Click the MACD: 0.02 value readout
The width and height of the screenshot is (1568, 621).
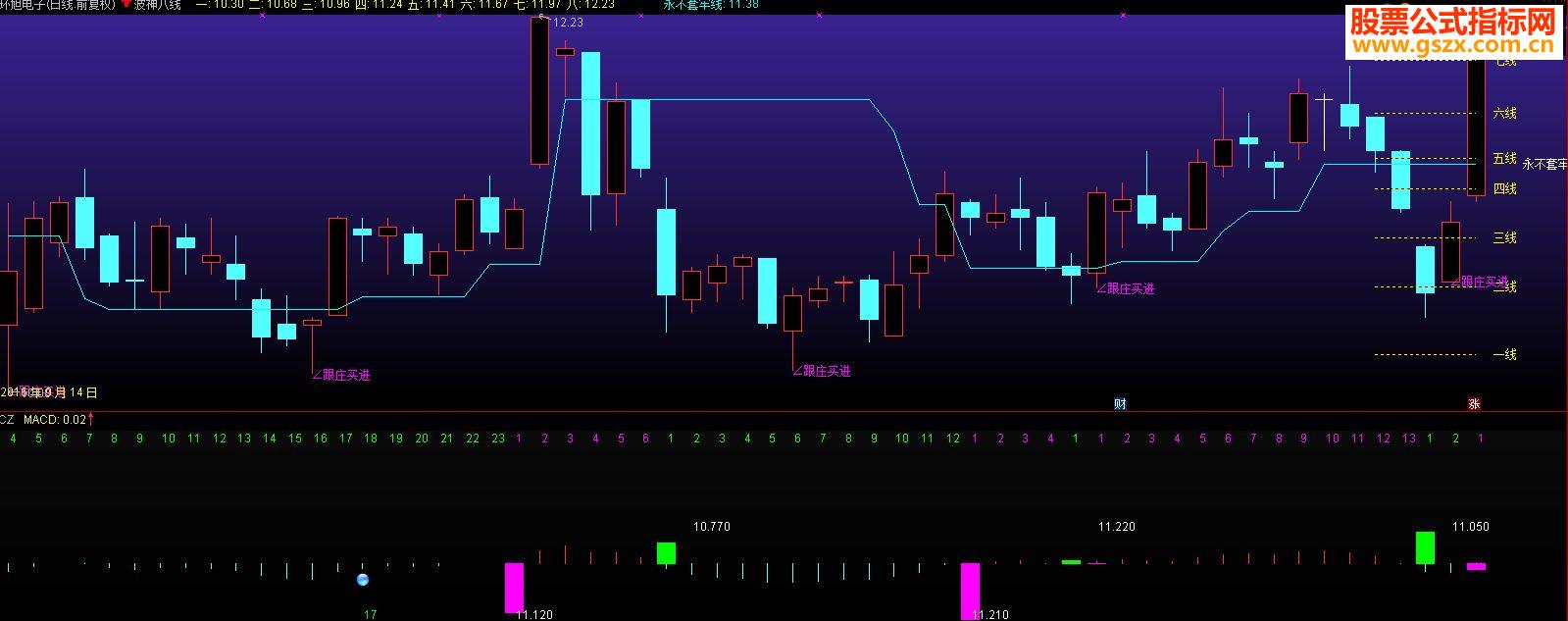click(55, 420)
